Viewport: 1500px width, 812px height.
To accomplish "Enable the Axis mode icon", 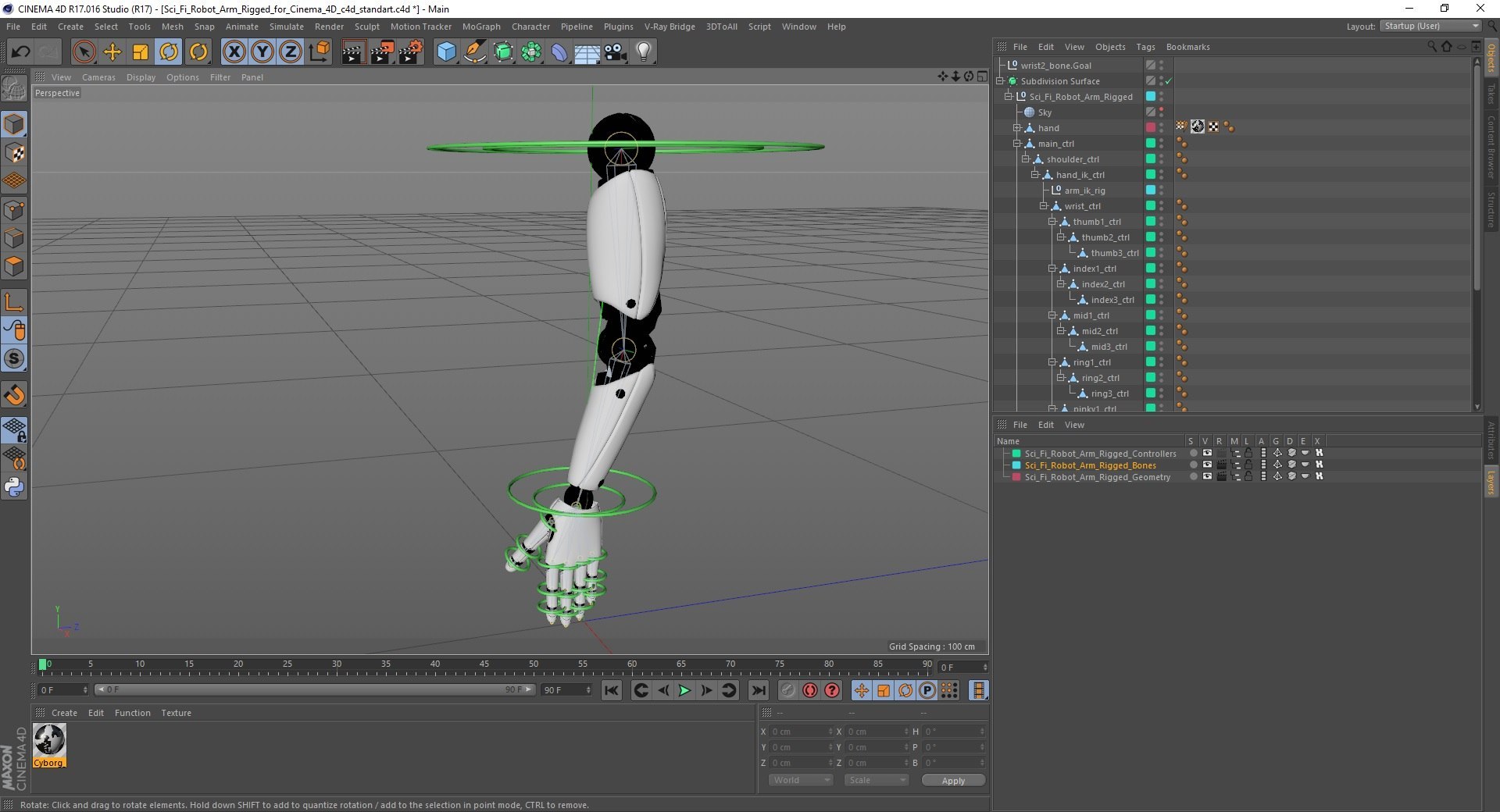I will coord(14,302).
